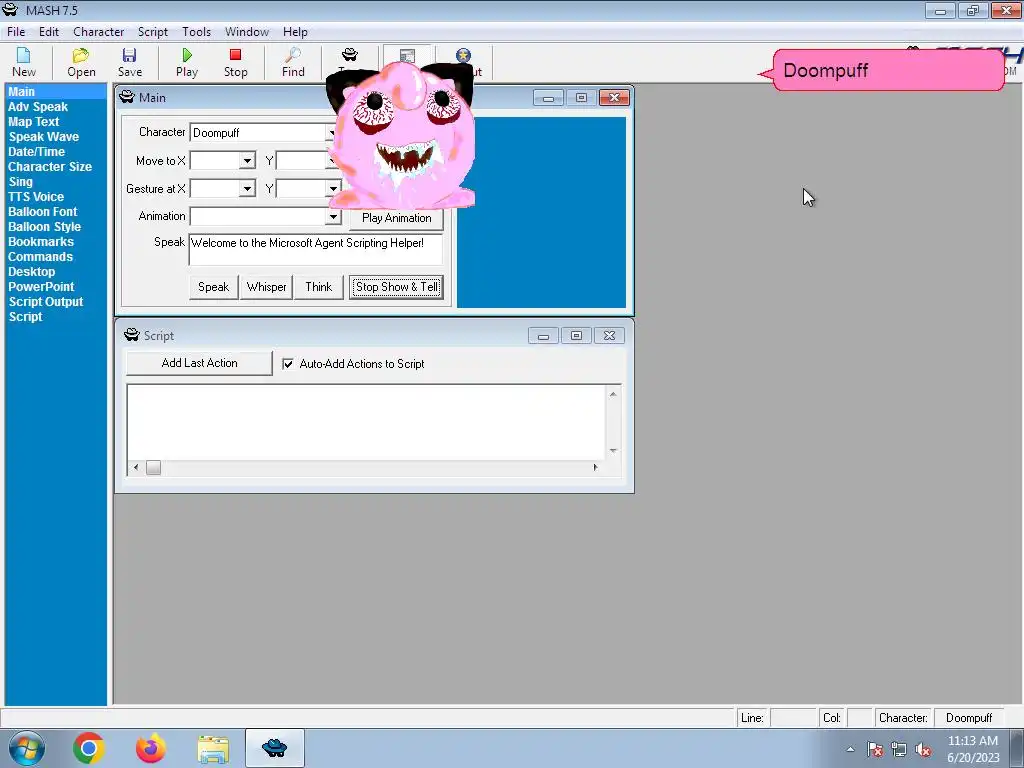1024x768 pixels.
Task: Open Windows Explorer from taskbar
Action: pyautogui.click(x=213, y=749)
